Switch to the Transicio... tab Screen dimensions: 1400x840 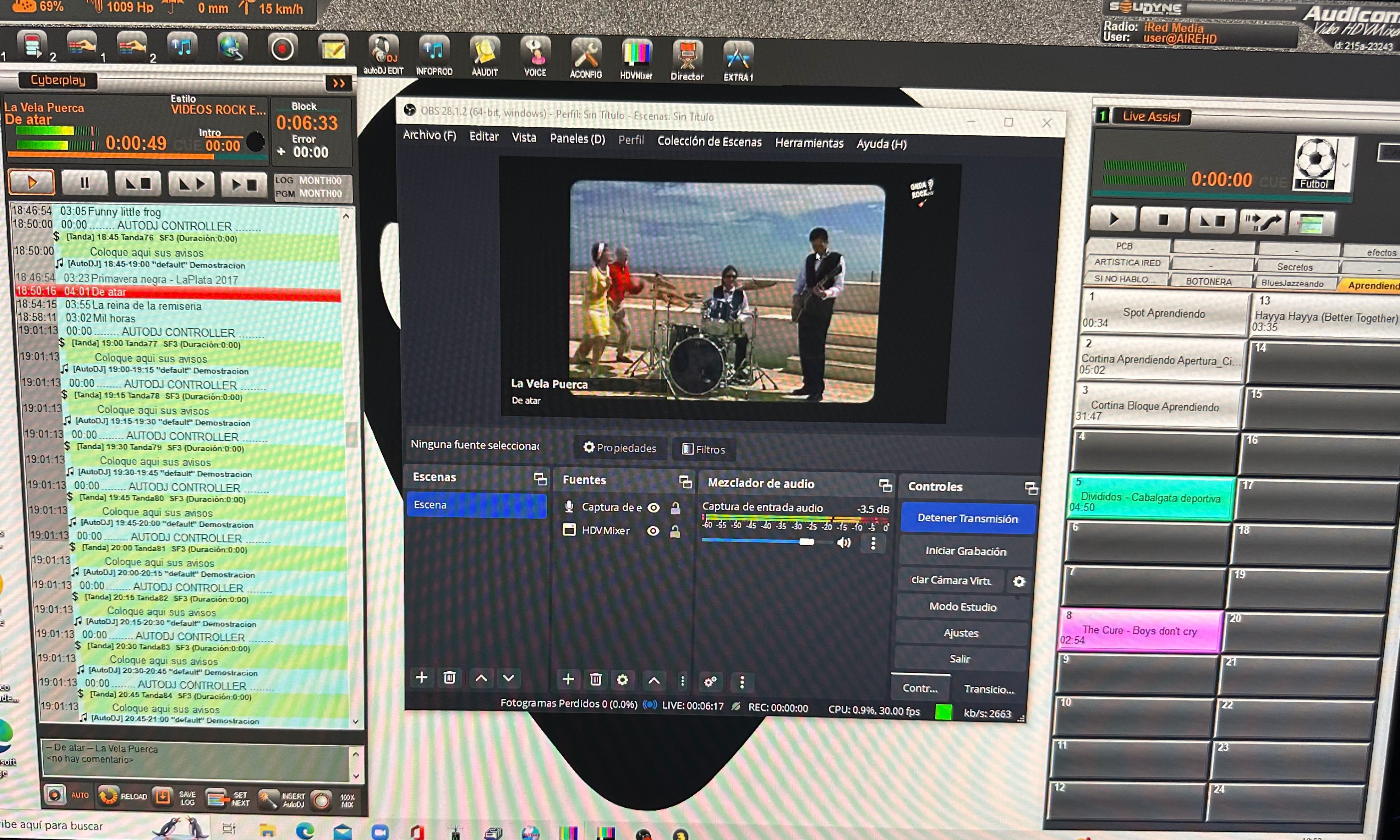tap(989, 689)
